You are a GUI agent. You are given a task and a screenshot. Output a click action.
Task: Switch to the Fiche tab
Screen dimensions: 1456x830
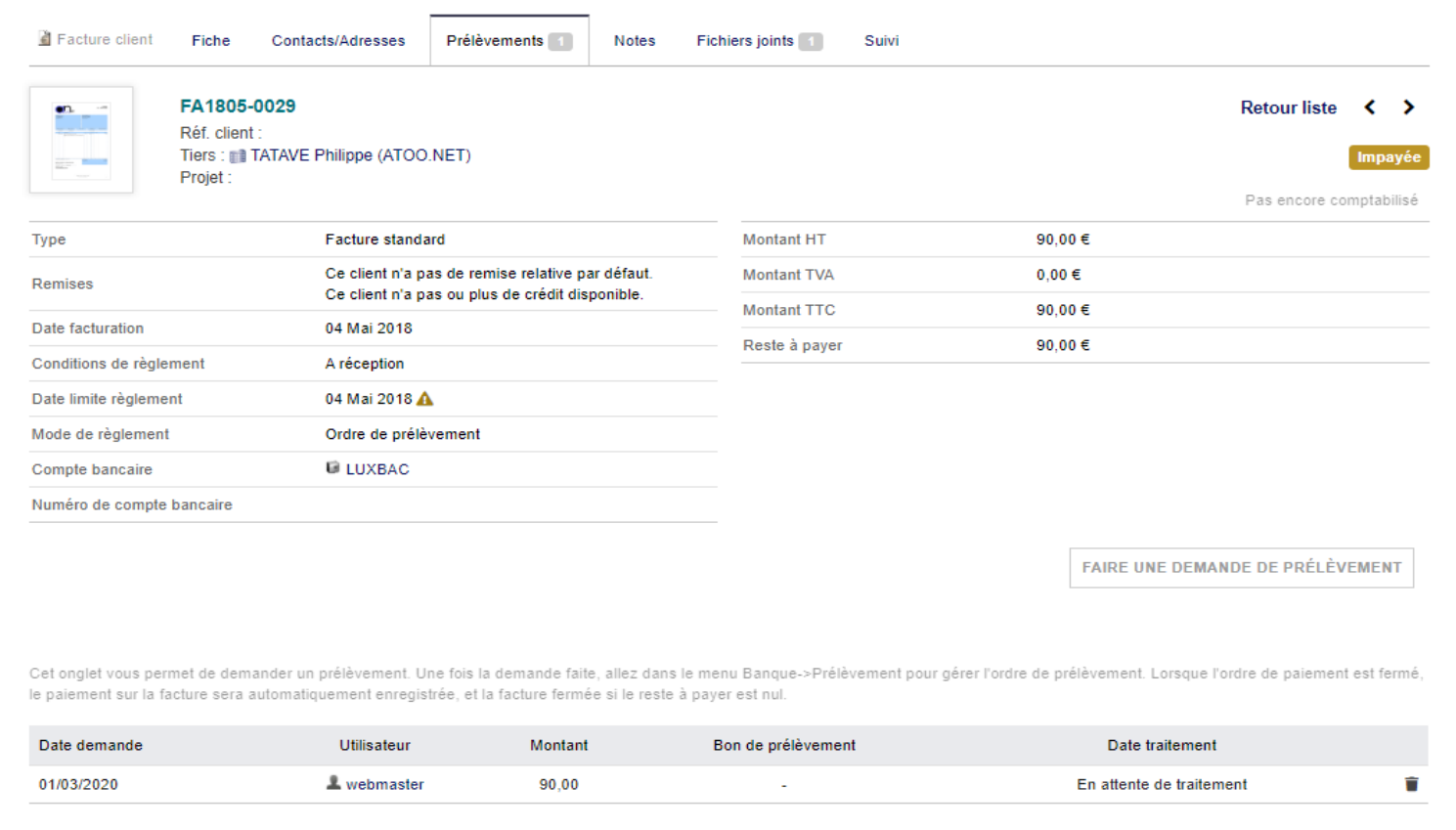[211, 40]
